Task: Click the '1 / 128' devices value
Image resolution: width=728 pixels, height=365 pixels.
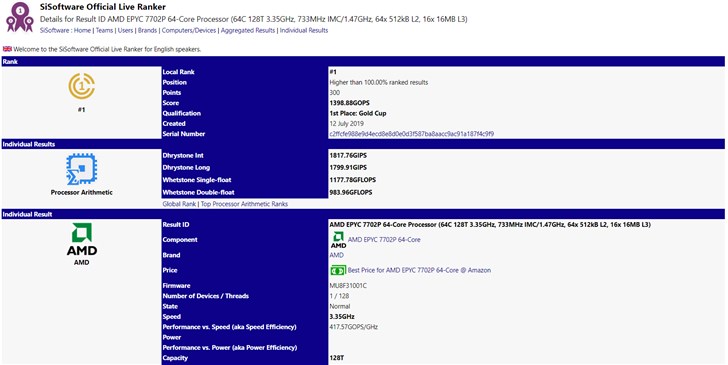Action: click(x=339, y=296)
